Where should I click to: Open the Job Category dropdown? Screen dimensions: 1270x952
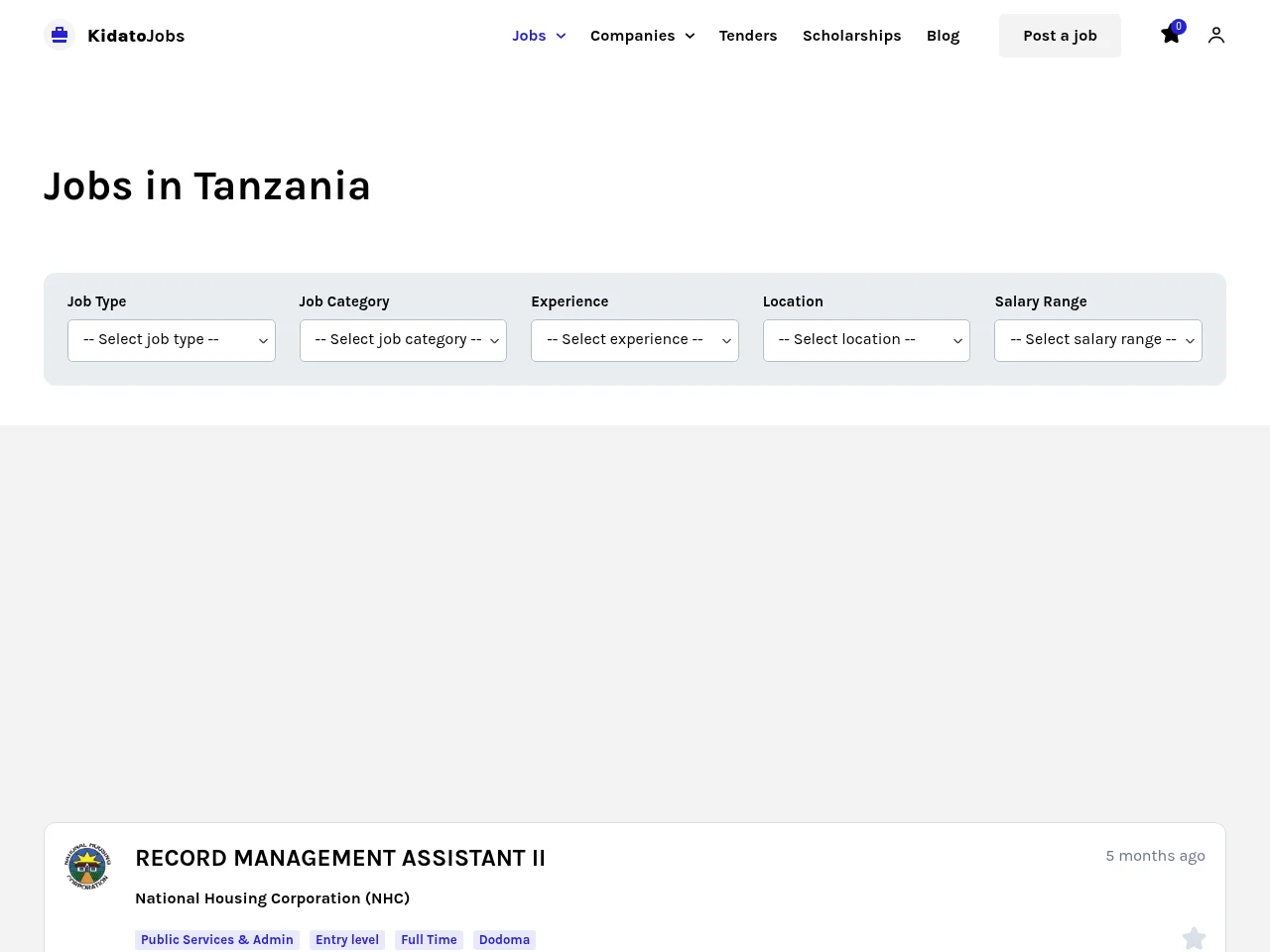[403, 340]
